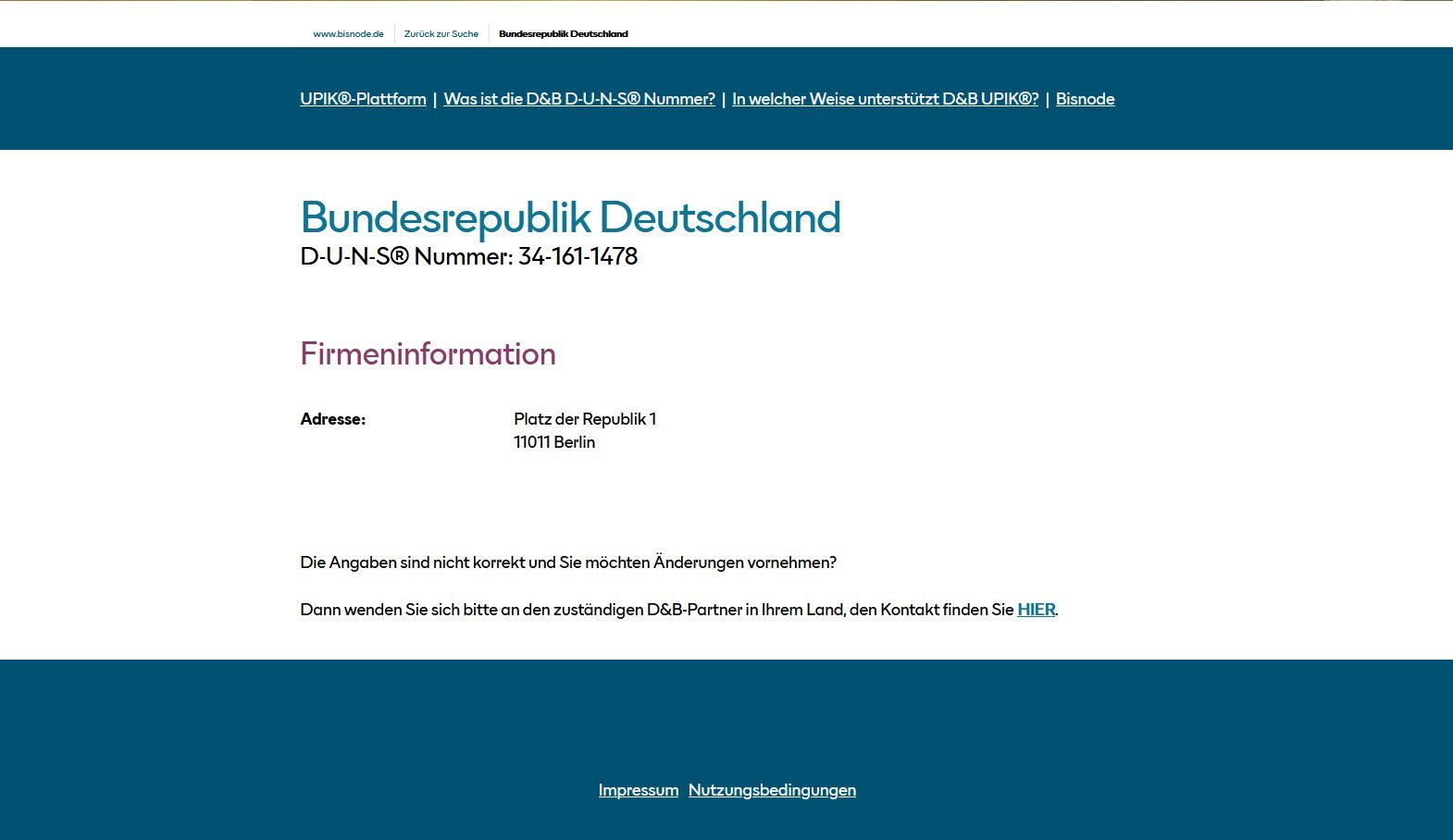This screenshot has width=1453, height=840.
Task: Click the HIER contact link
Action: coord(1037,610)
